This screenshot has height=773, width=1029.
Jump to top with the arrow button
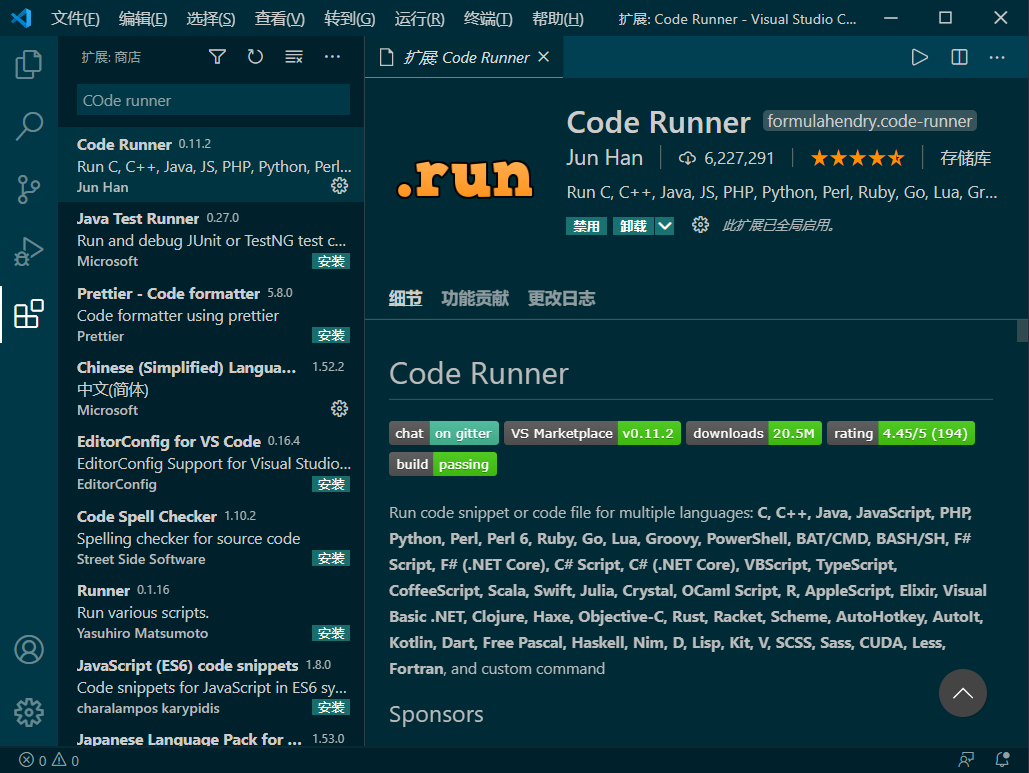pos(962,693)
